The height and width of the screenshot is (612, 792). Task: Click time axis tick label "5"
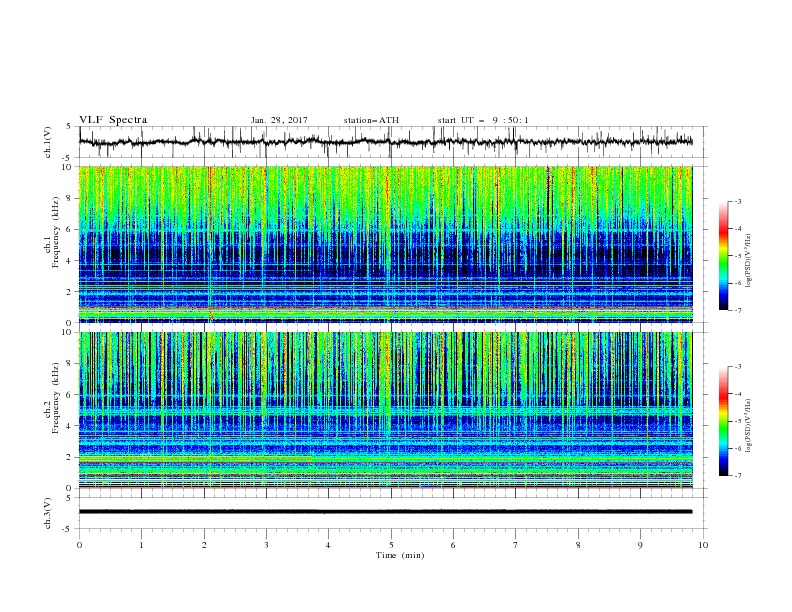point(391,545)
